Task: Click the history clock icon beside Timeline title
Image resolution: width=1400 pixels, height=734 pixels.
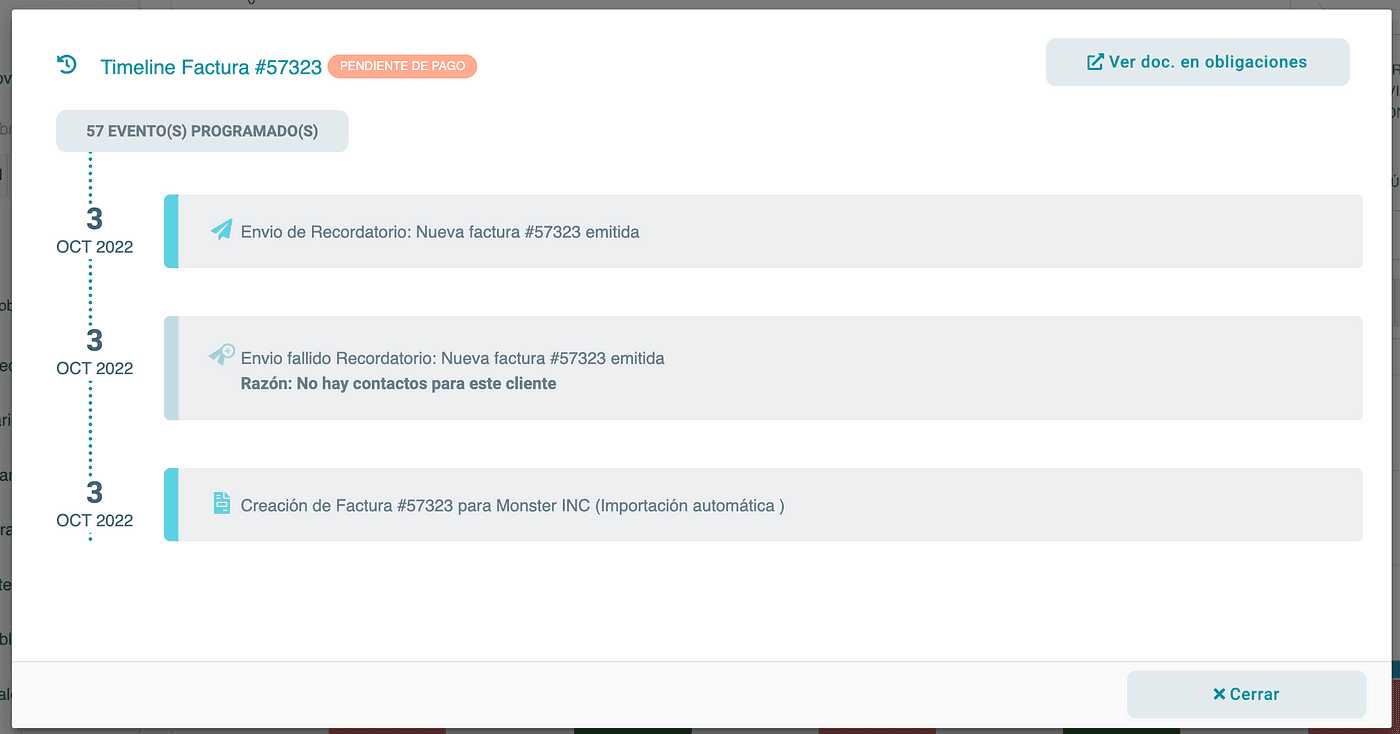Action: 66,65
